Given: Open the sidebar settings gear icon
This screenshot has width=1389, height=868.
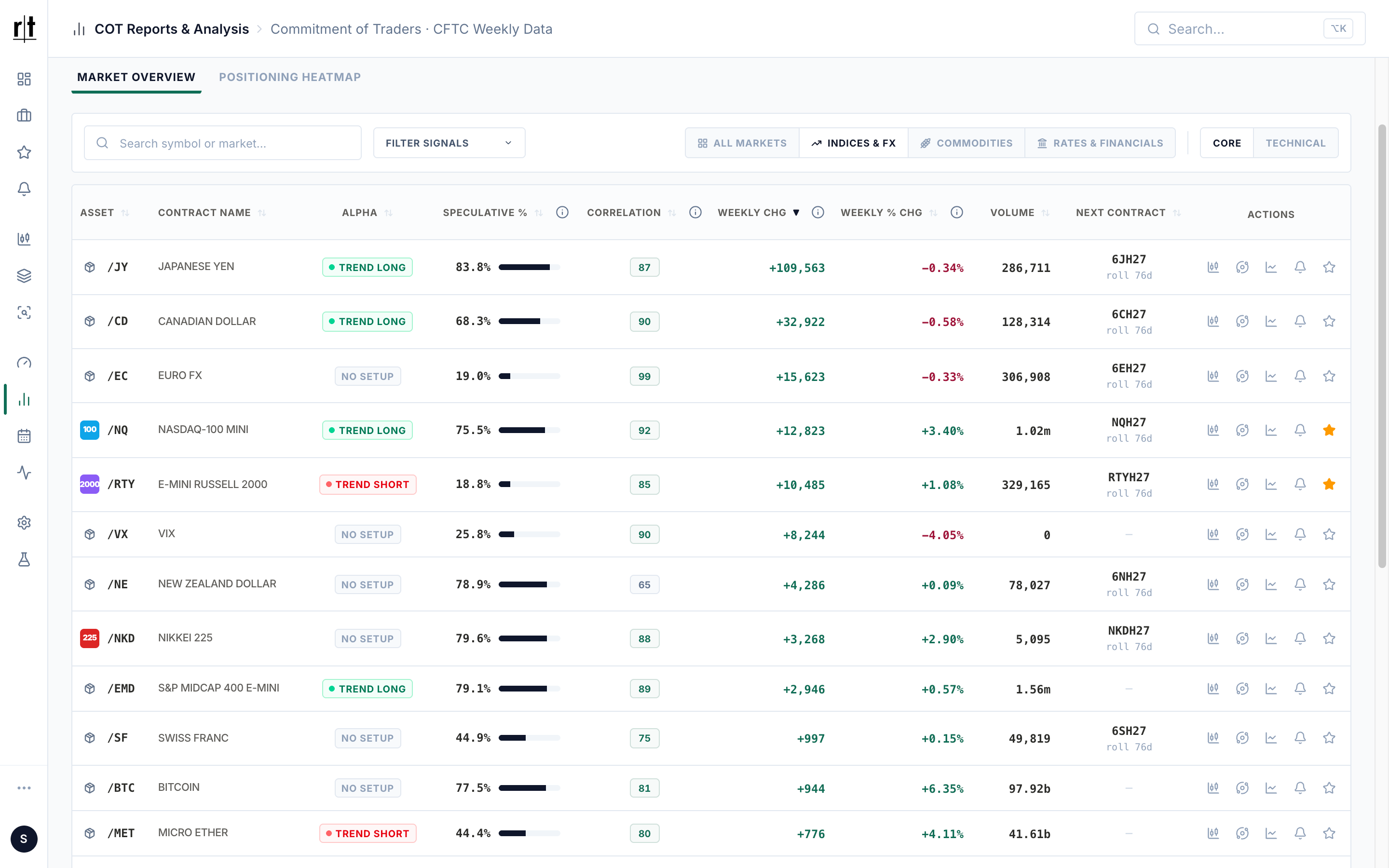Looking at the screenshot, I should [x=24, y=522].
